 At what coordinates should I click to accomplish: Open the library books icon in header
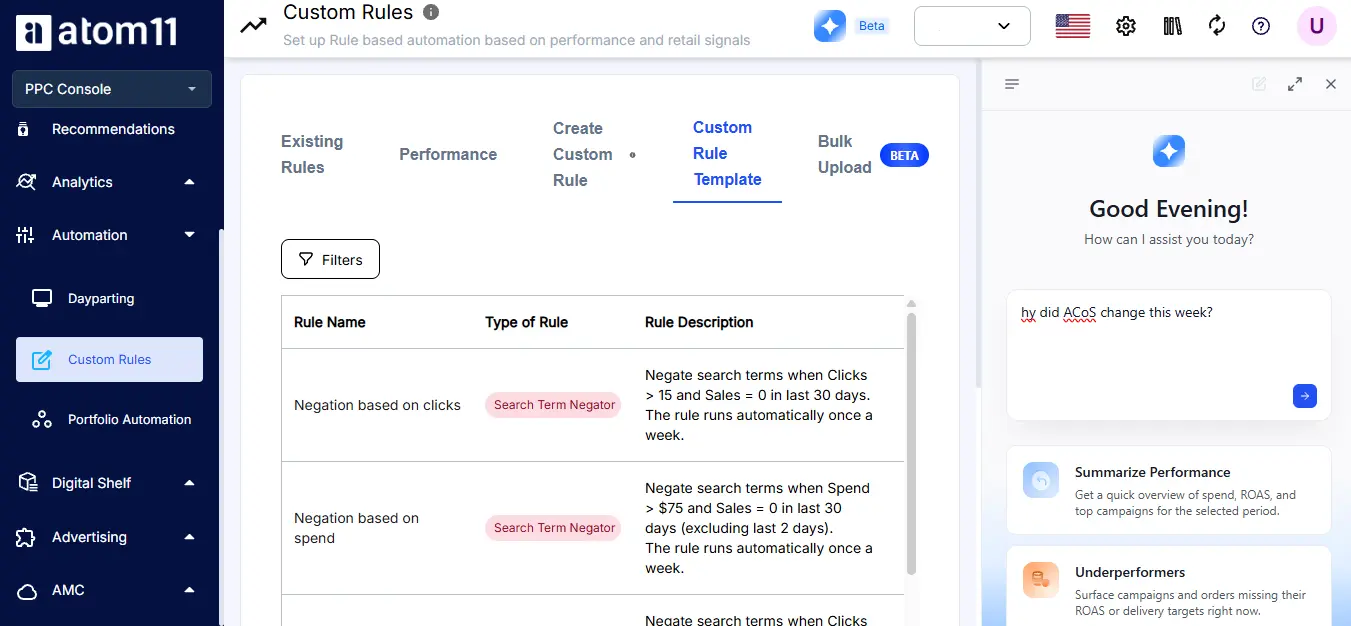point(1173,26)
